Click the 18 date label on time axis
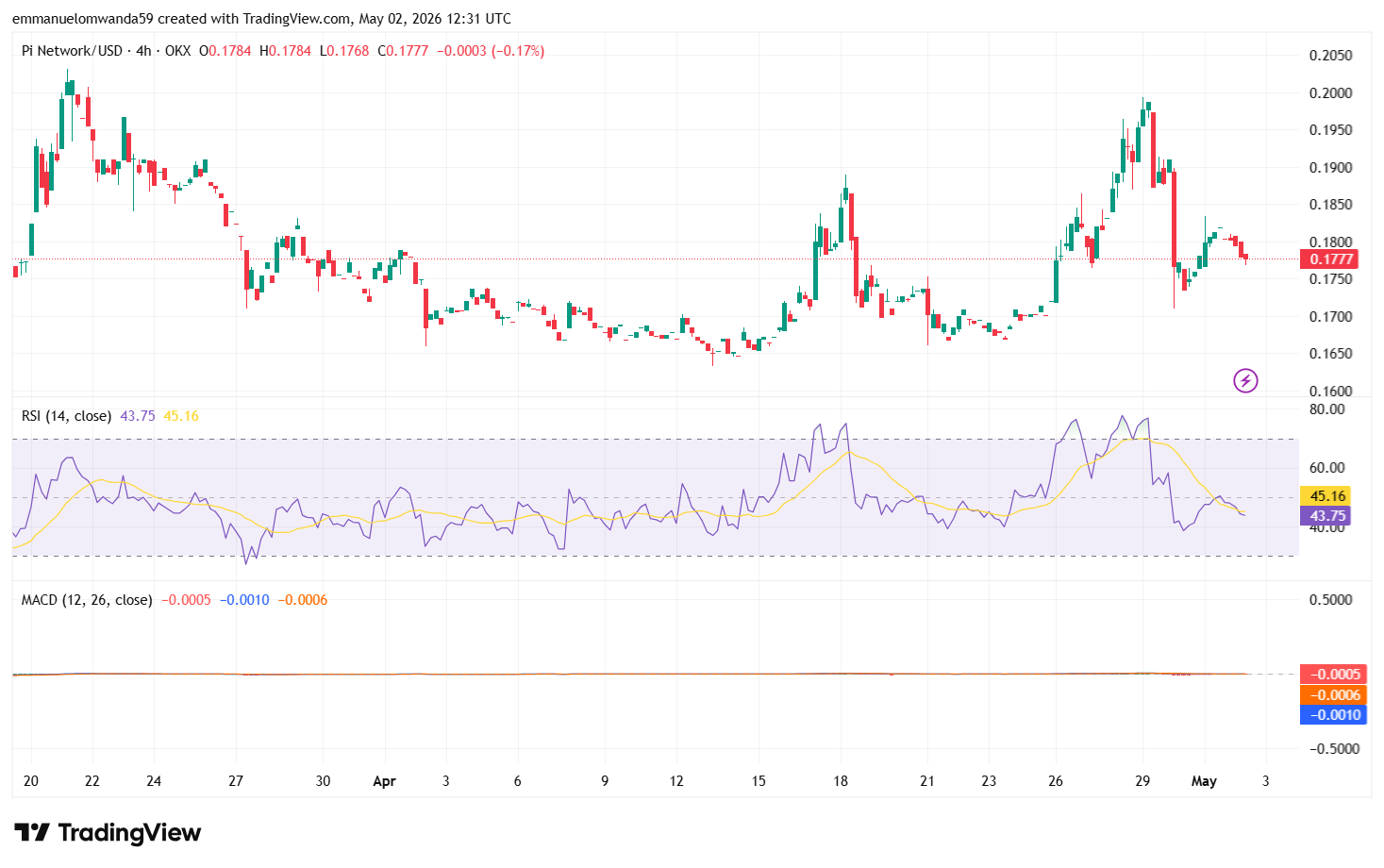Screen dimensions: 1384x868 [x=841, y=781]
